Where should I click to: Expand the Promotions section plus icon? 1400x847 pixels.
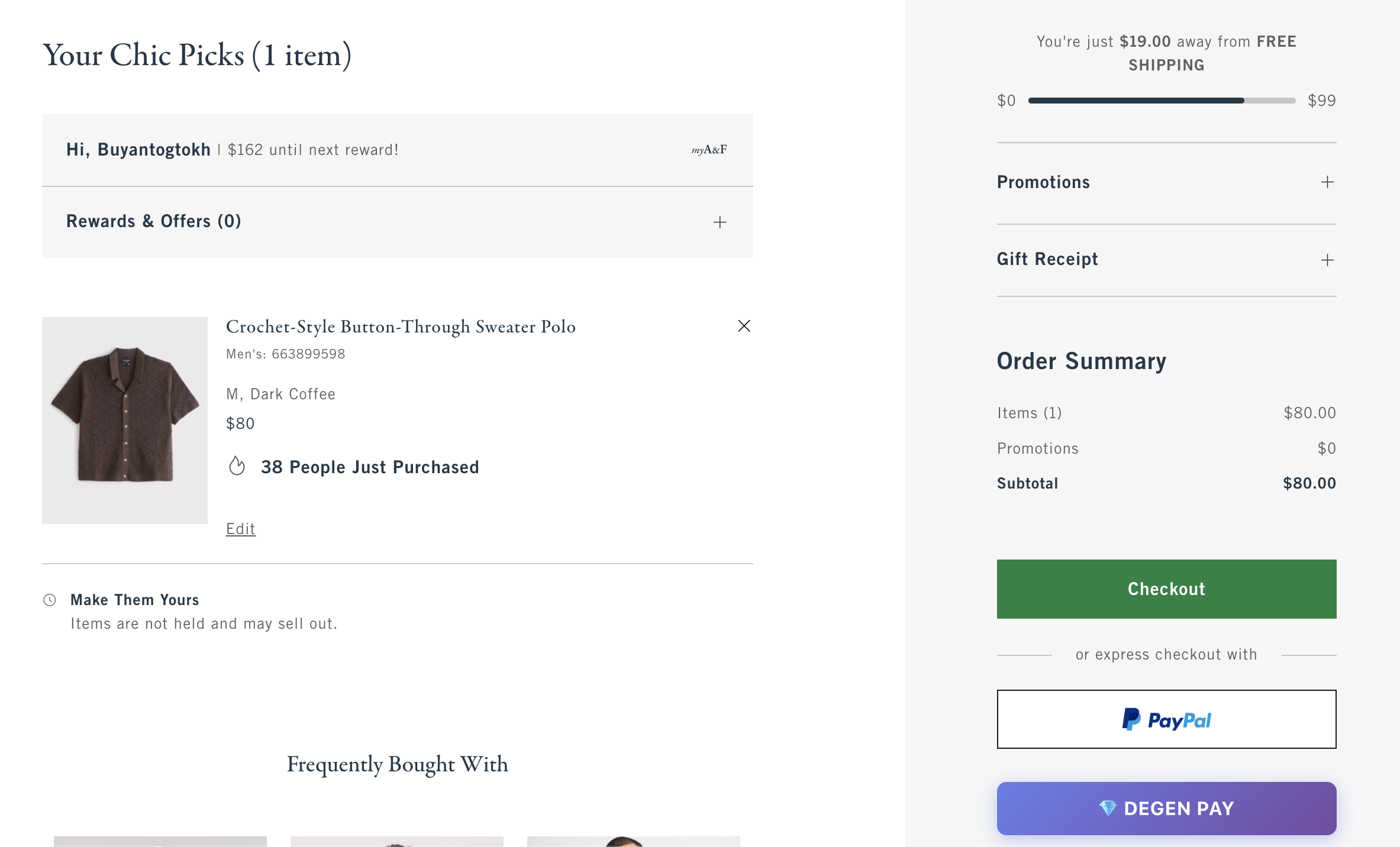coord(1327,182)
